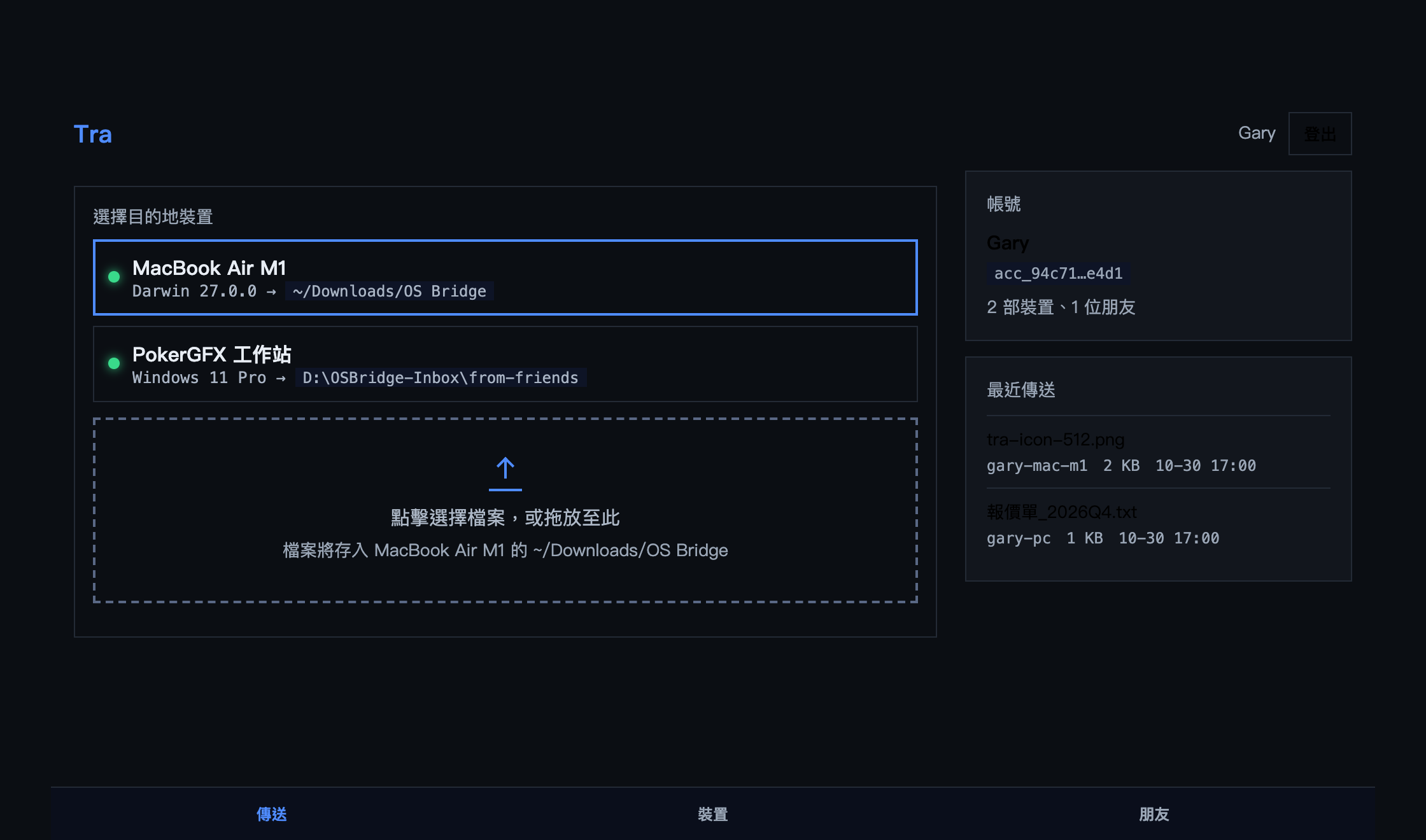Switch to the 裝置 tab
The width and height of the screenshot is (1426, 840).
tap(713, 814)
